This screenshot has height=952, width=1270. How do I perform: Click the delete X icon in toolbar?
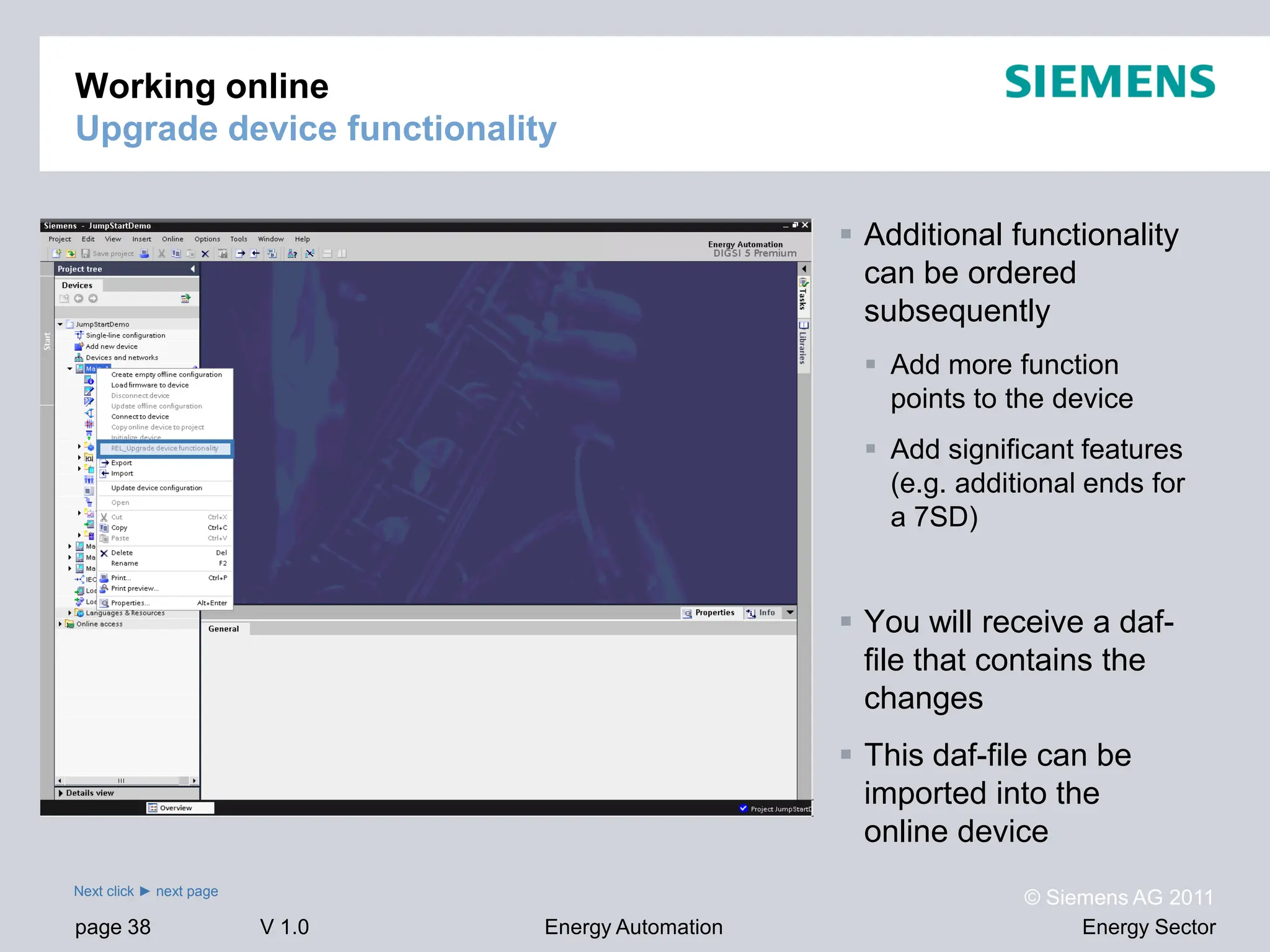point(205,253)
